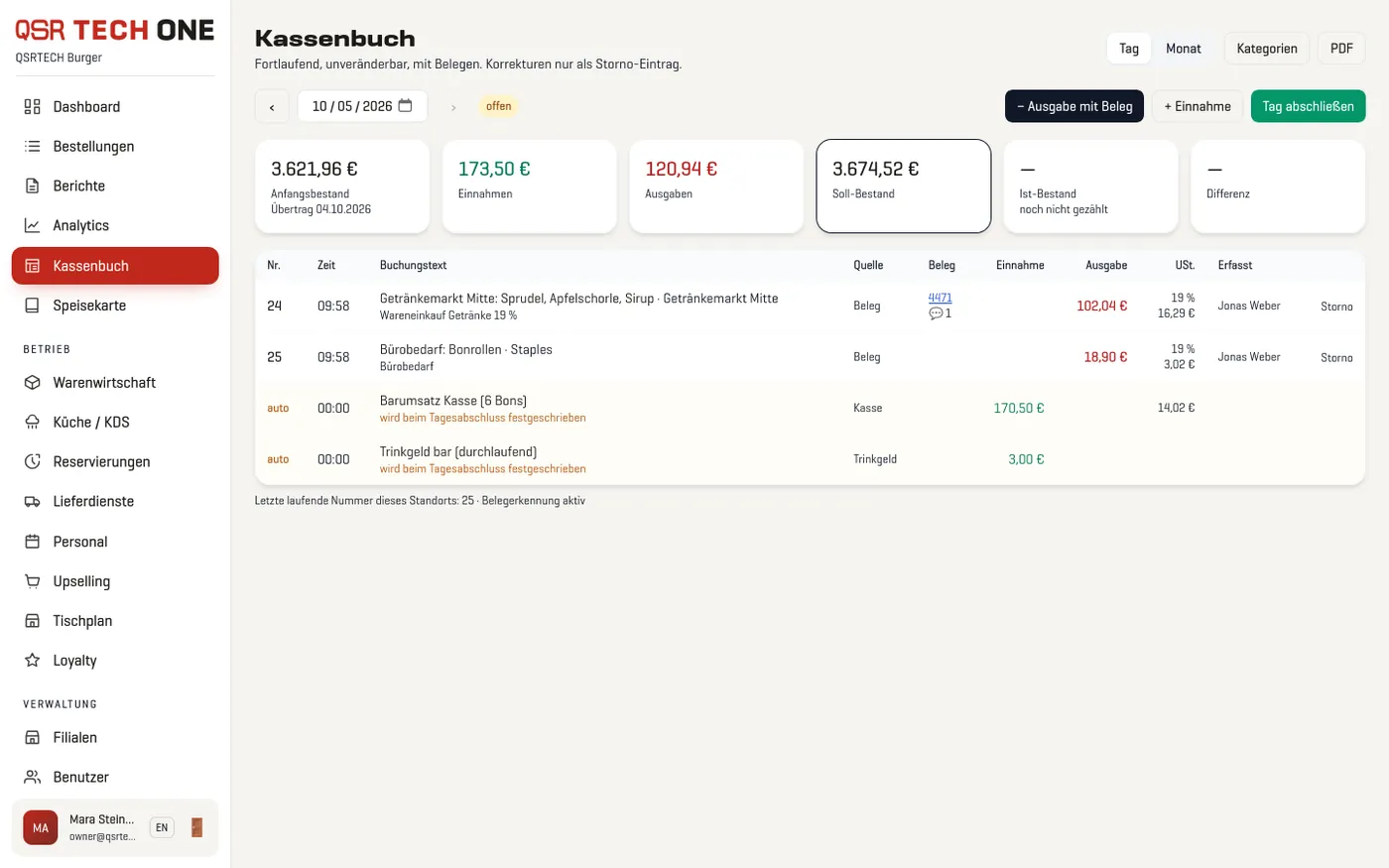The height and width of the screenshot is (868, 1389).
Task: Open Dashboard from the sidebar
Action: 115,107
